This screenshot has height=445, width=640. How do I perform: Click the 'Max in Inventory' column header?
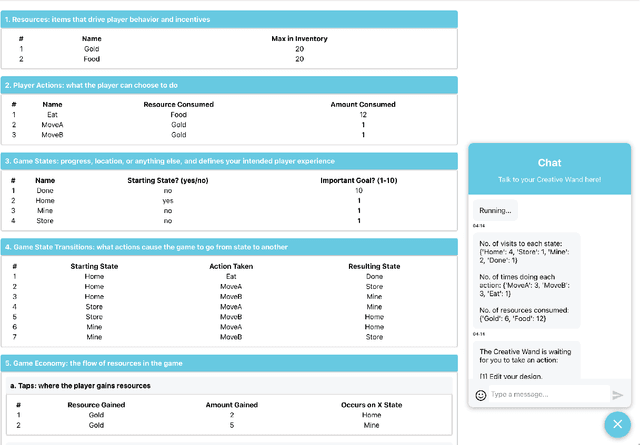click(300, 38)
